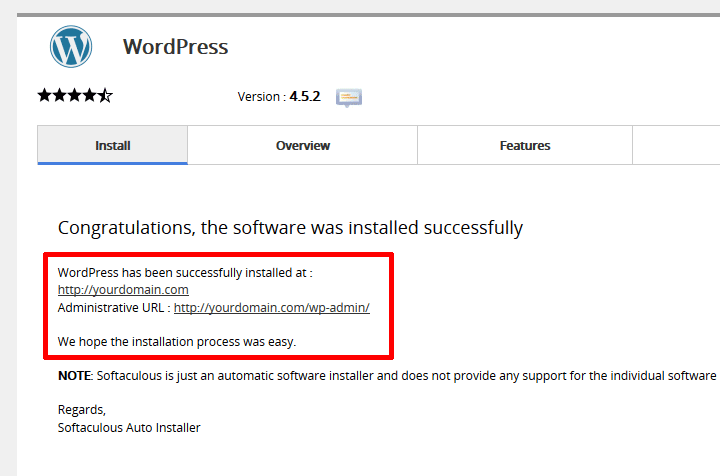Click the WordPress title heading

175,47
